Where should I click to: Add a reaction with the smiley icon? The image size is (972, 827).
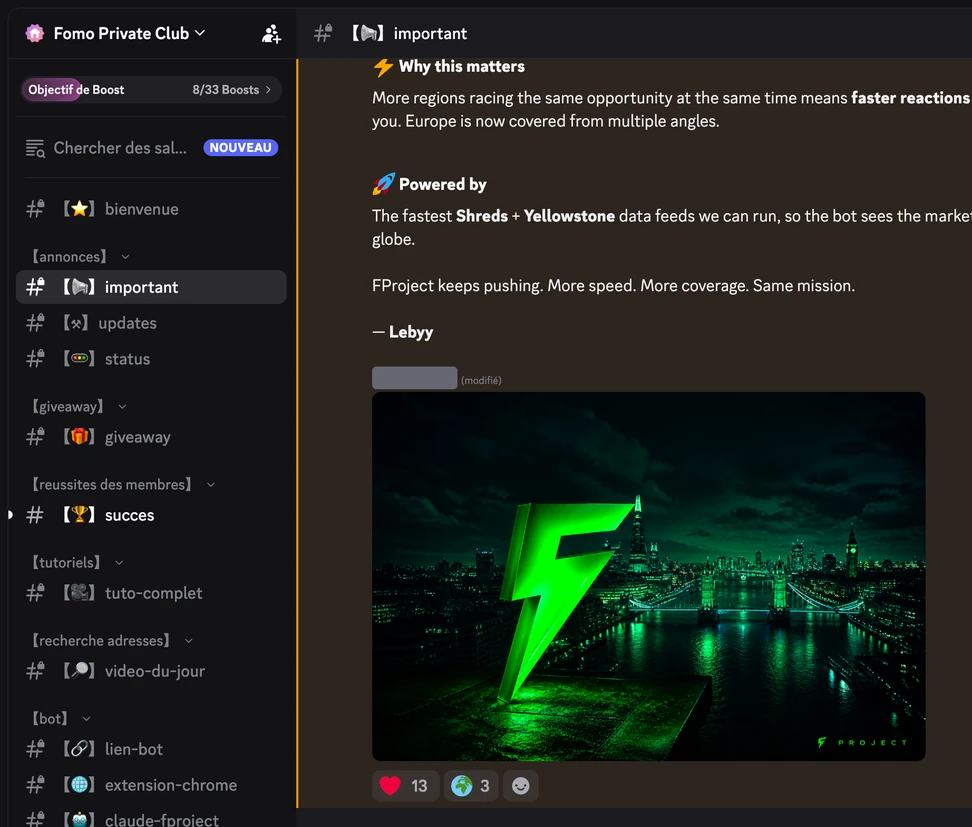tap(521, 786)
